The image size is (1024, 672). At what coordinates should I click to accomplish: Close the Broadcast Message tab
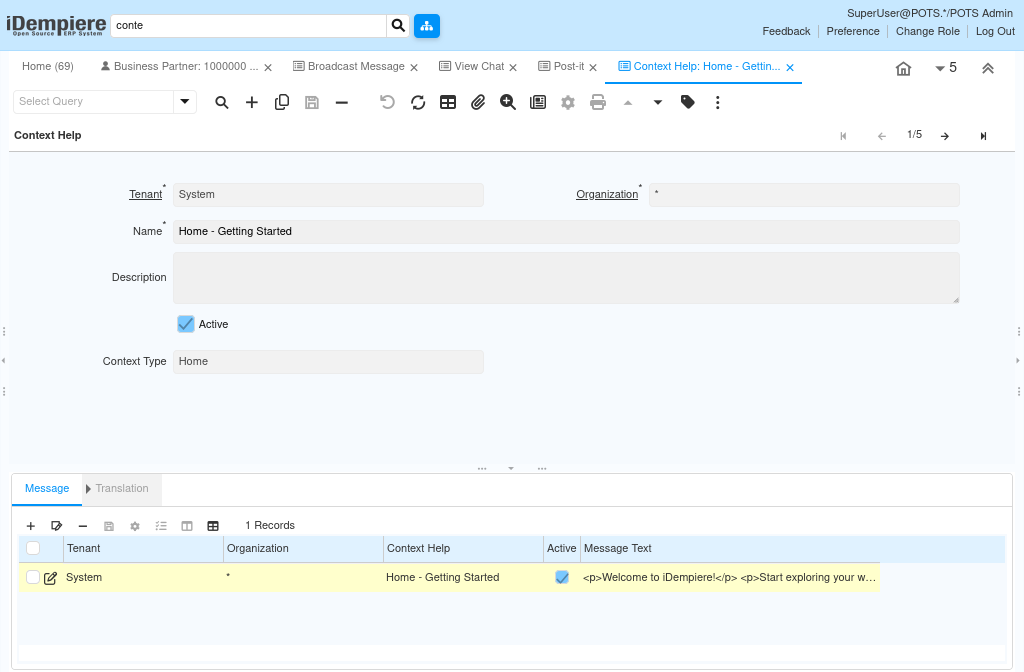(x=413, y=67)
